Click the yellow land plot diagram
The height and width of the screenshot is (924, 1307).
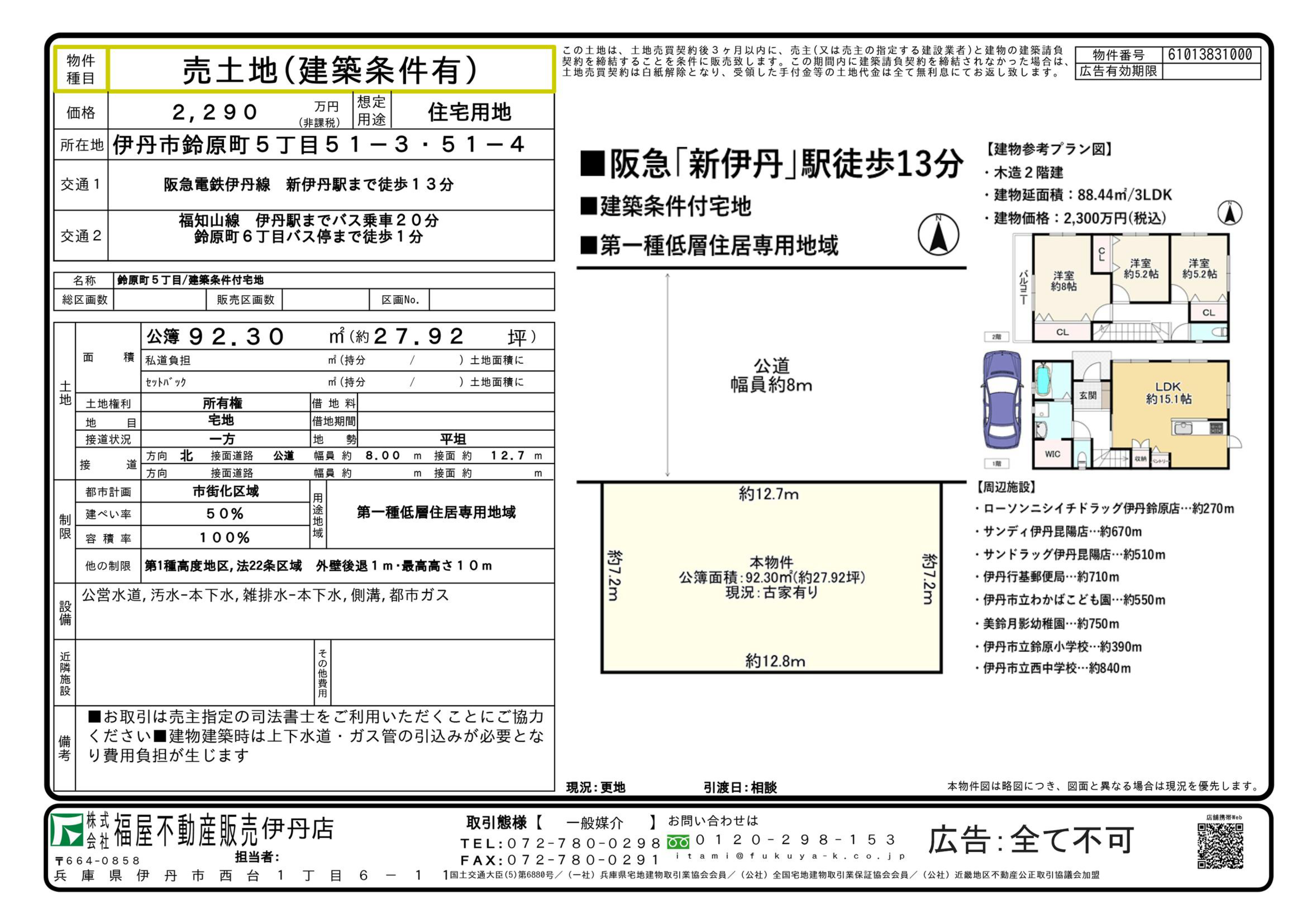(x=771, y=577)
